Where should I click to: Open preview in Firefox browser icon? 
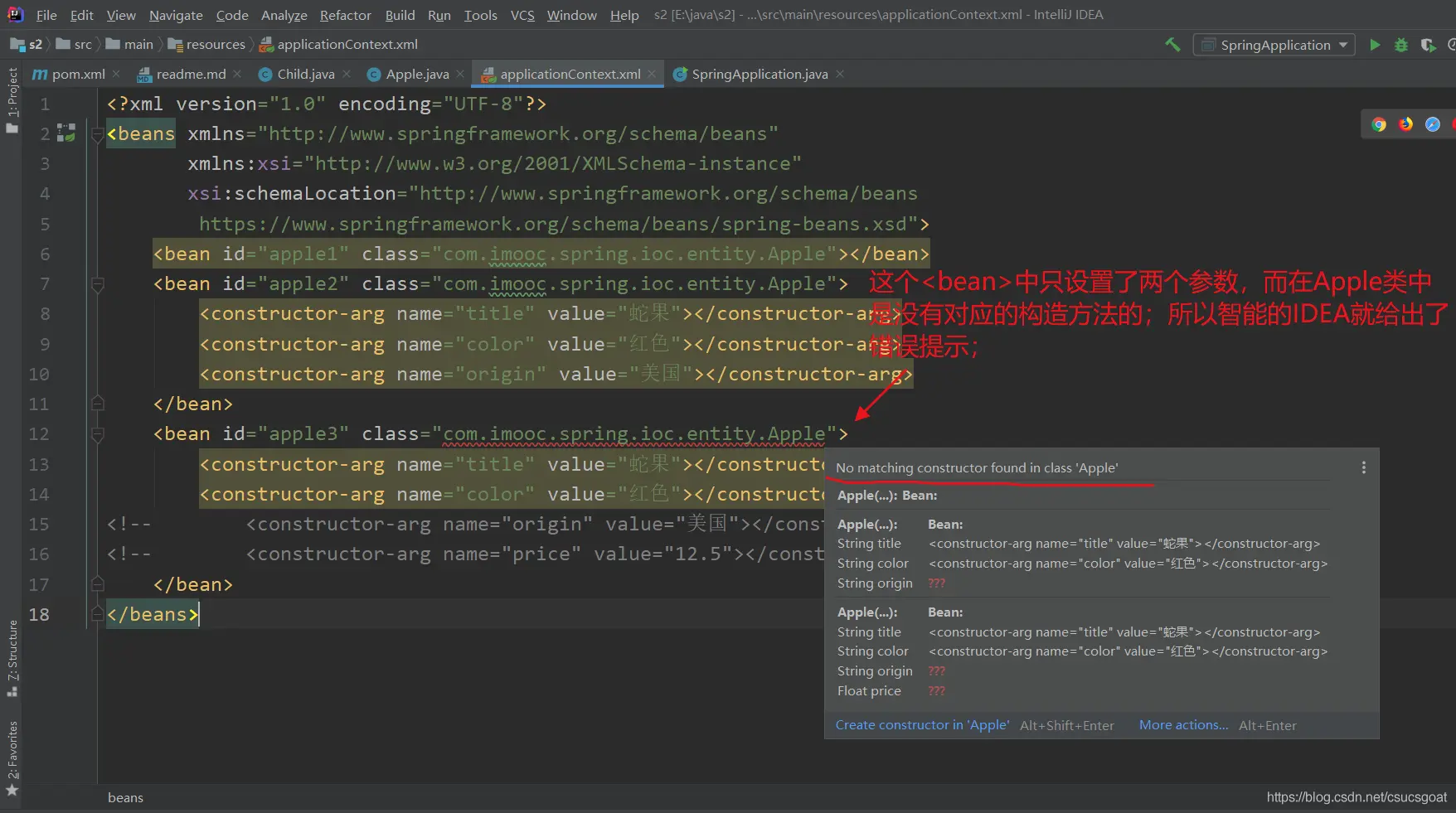coord(1405,124)
